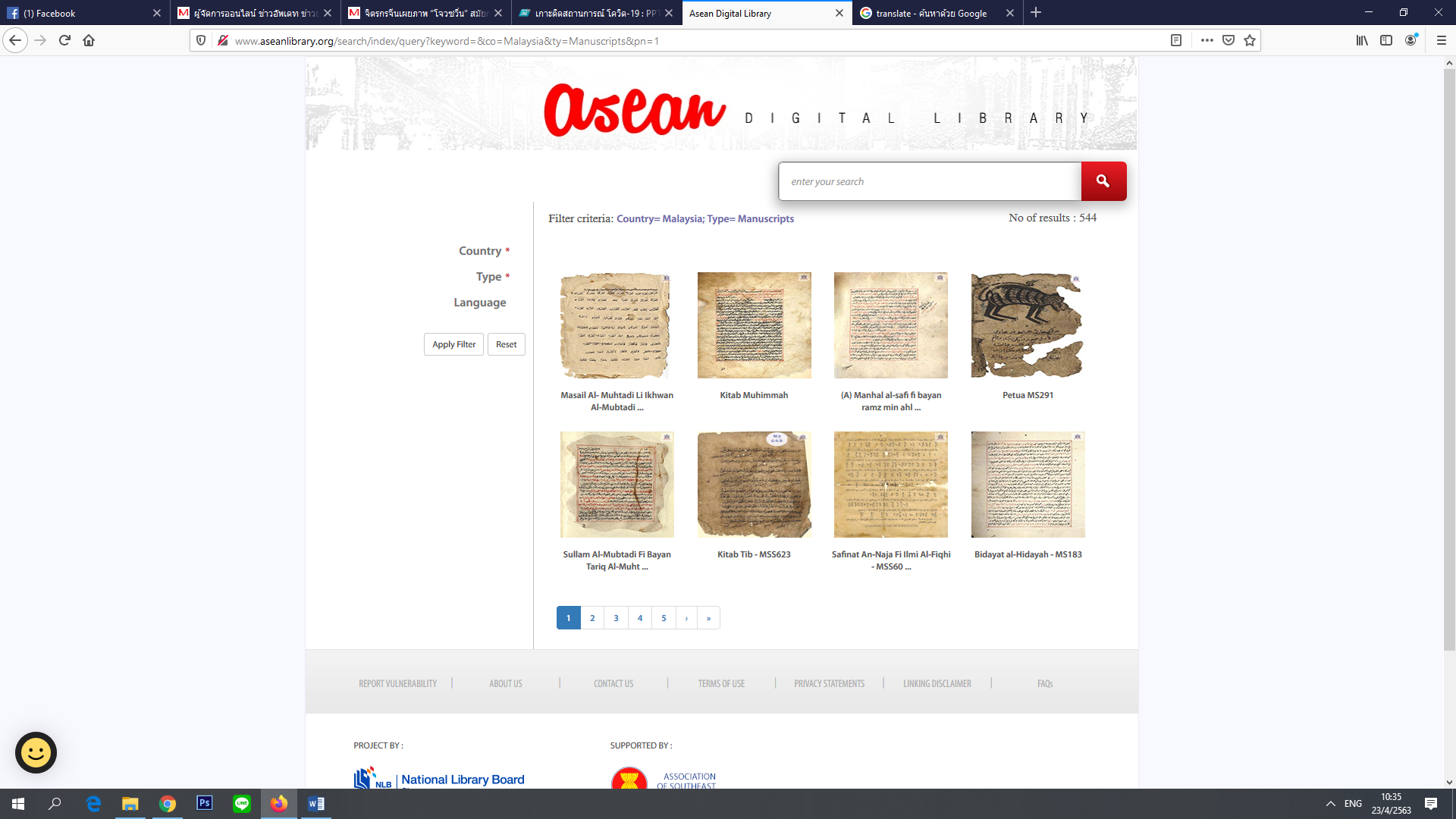Open Photoshop from the Windows taskbar

(x=204, y=803)
